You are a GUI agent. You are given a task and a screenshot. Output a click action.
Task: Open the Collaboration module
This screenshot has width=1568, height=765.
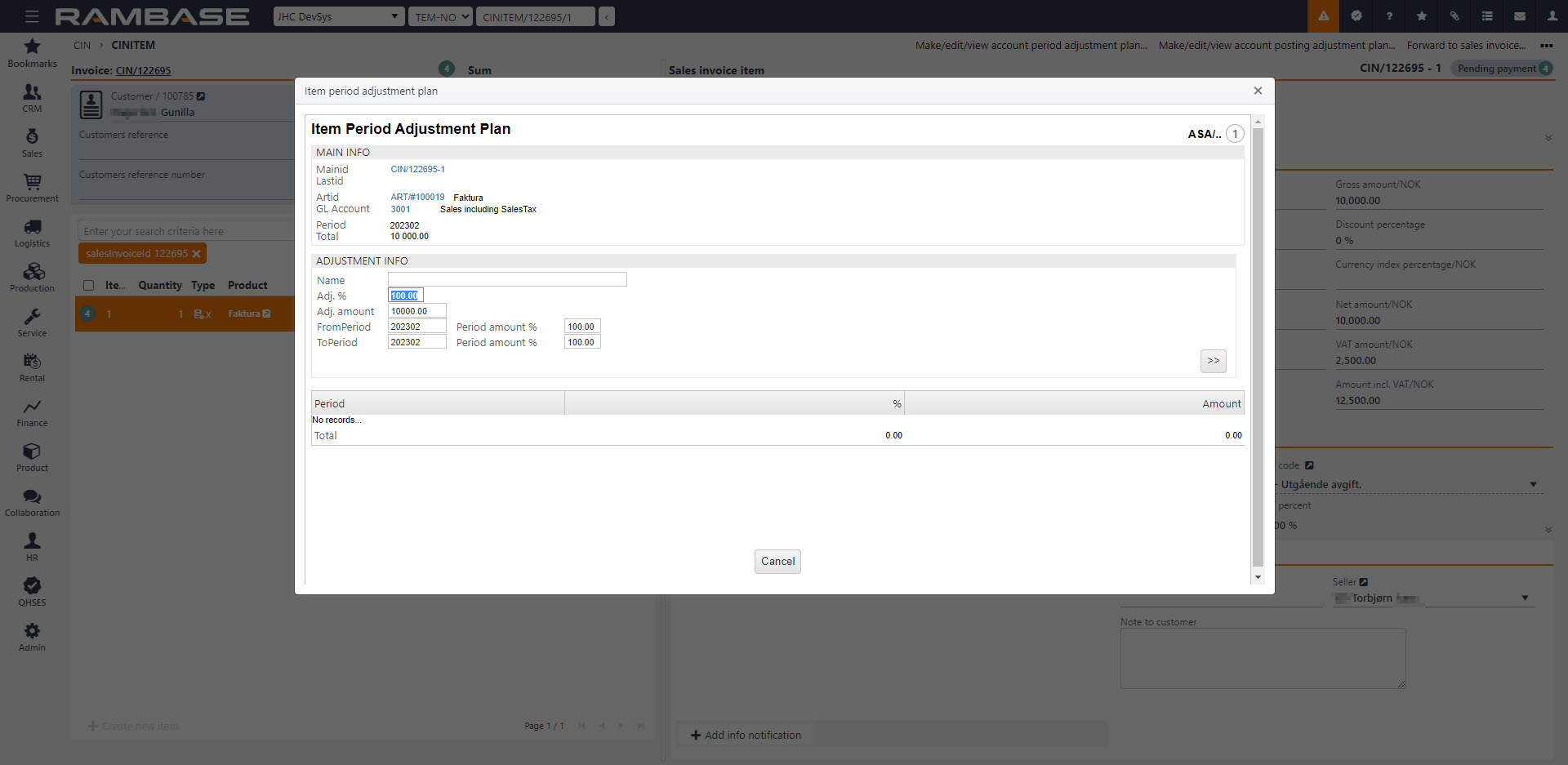pyautogui.click(x=32, y=503)
